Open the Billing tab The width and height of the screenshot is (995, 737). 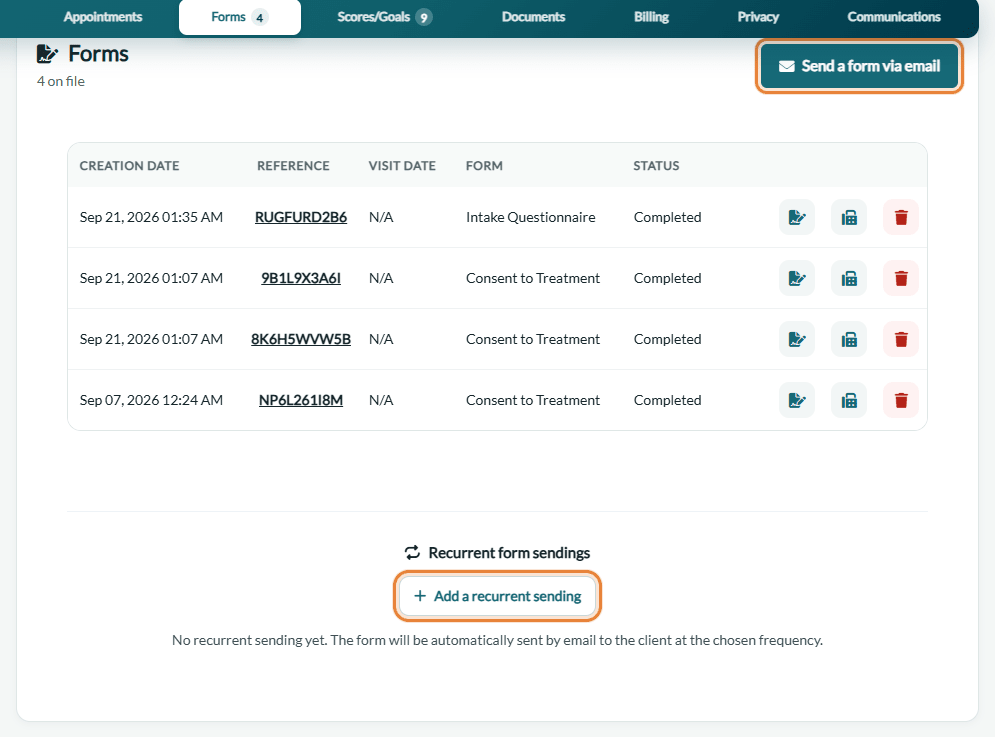pyautogui.click(x=651, y=17)
